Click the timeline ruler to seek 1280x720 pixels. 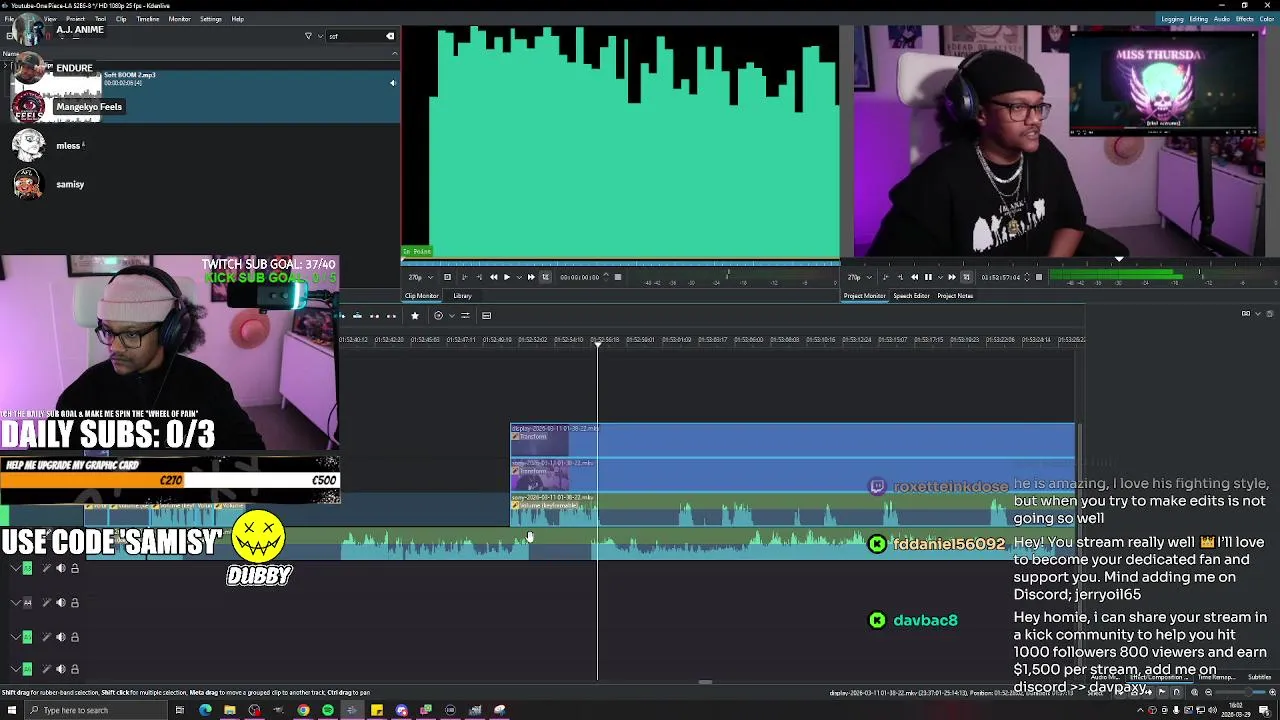point(710,340)
